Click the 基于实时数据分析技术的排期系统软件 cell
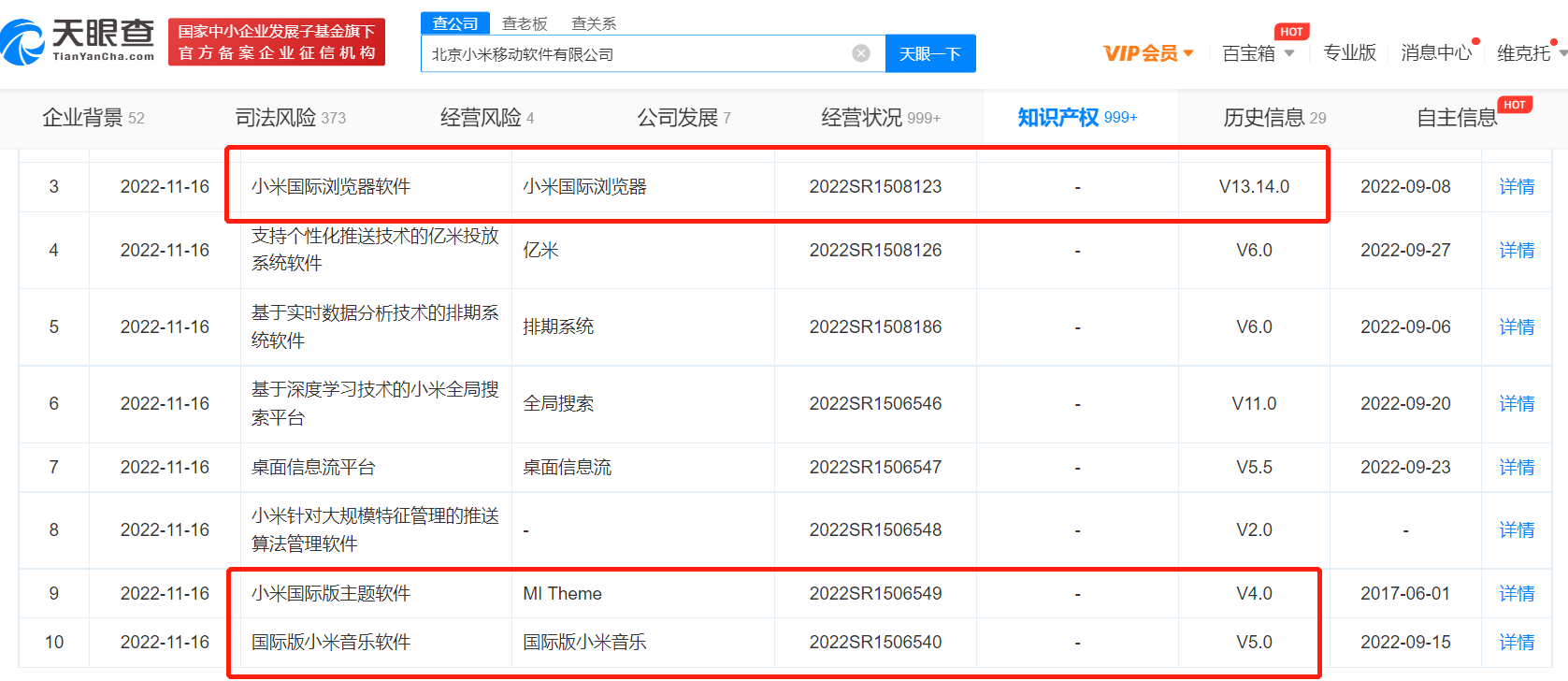Viewport: 1568px width, 681px height. click(x=375, y=326)
